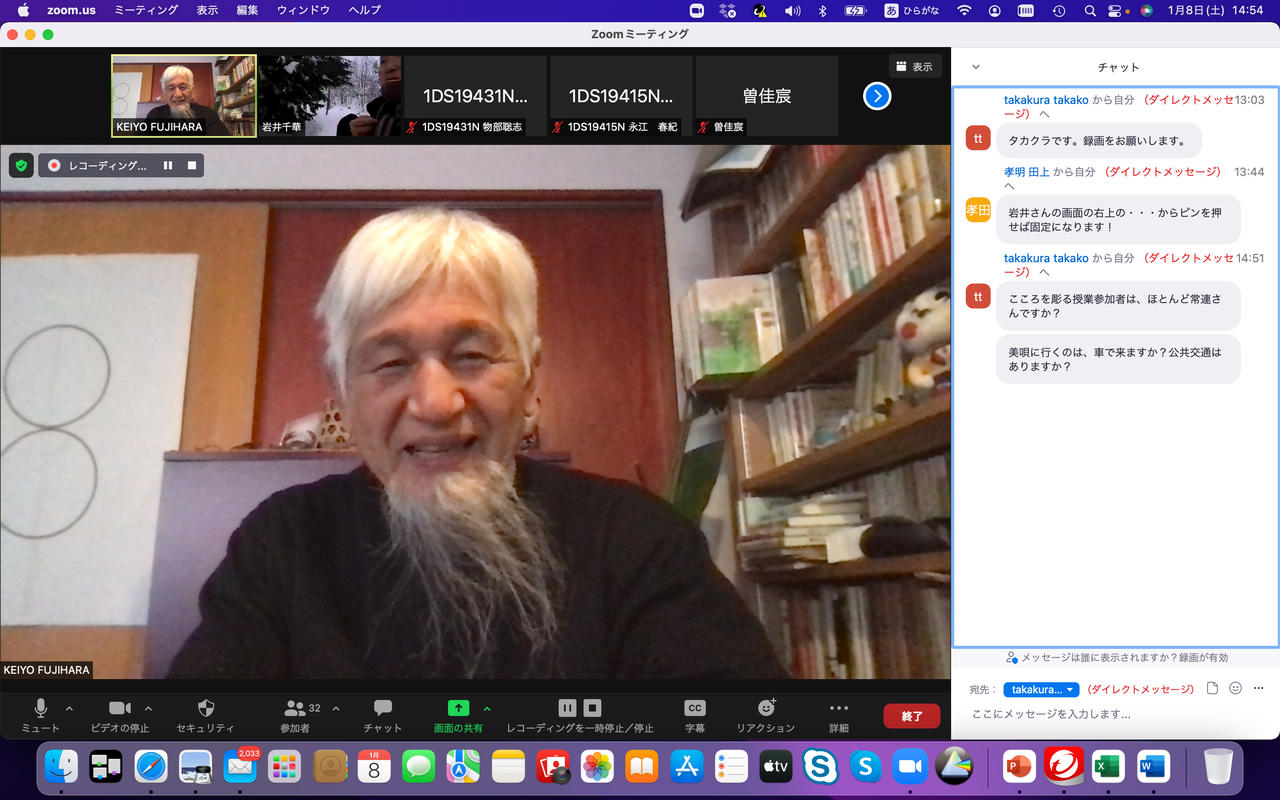1280x800 pixels.
Task: Expand share options arrow beside 画面の共有
Action: tap(487, 708)
